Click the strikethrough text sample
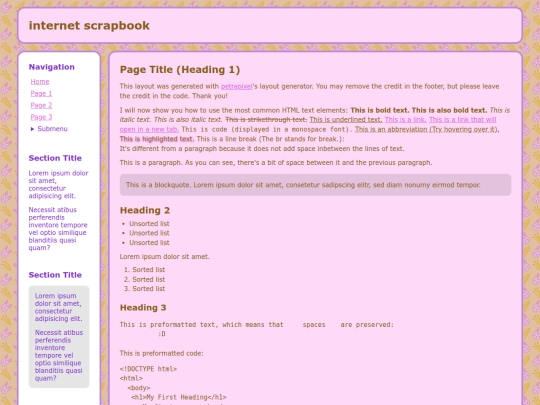Viewport: 540px width, 405px height. pos(266,120)
